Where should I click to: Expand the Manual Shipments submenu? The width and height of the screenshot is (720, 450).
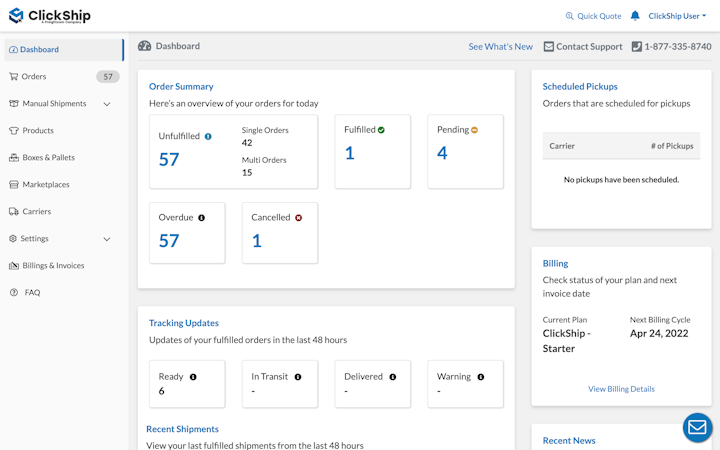[107, 104]
